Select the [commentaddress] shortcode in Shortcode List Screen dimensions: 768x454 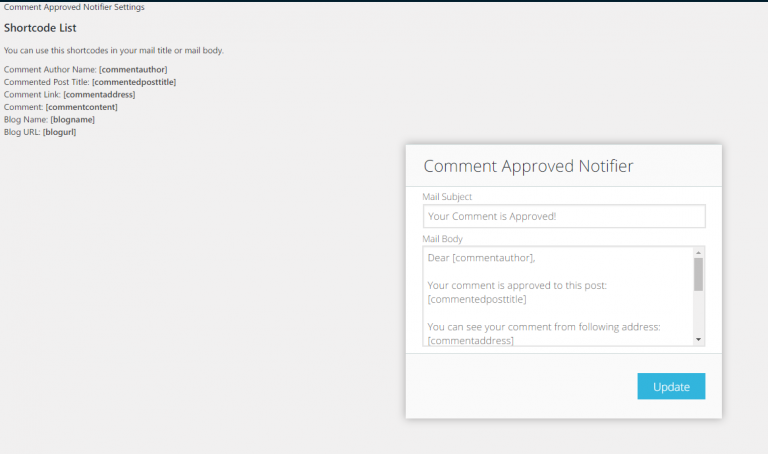point(99,95)
